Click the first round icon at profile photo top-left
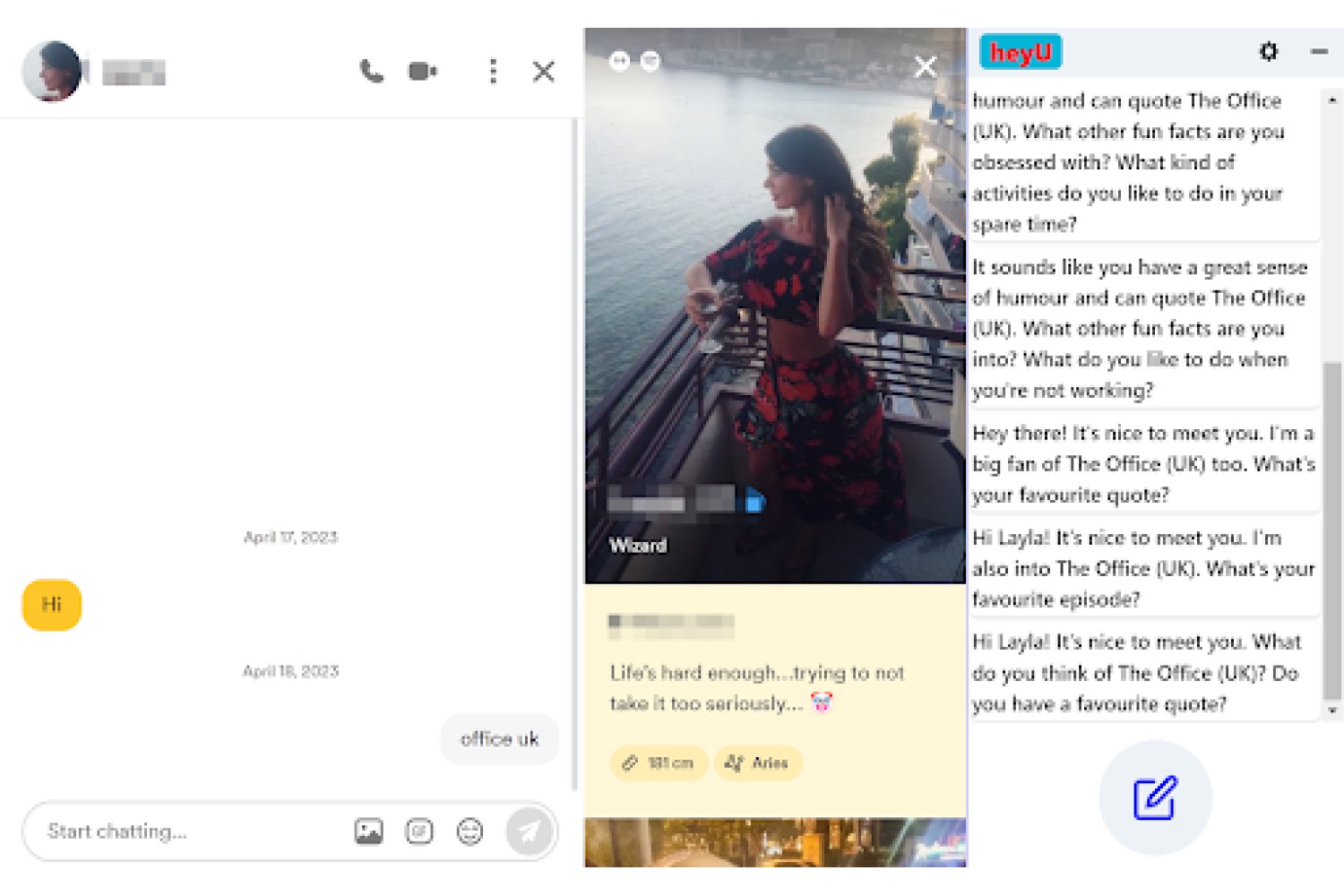 coord(619,61)
